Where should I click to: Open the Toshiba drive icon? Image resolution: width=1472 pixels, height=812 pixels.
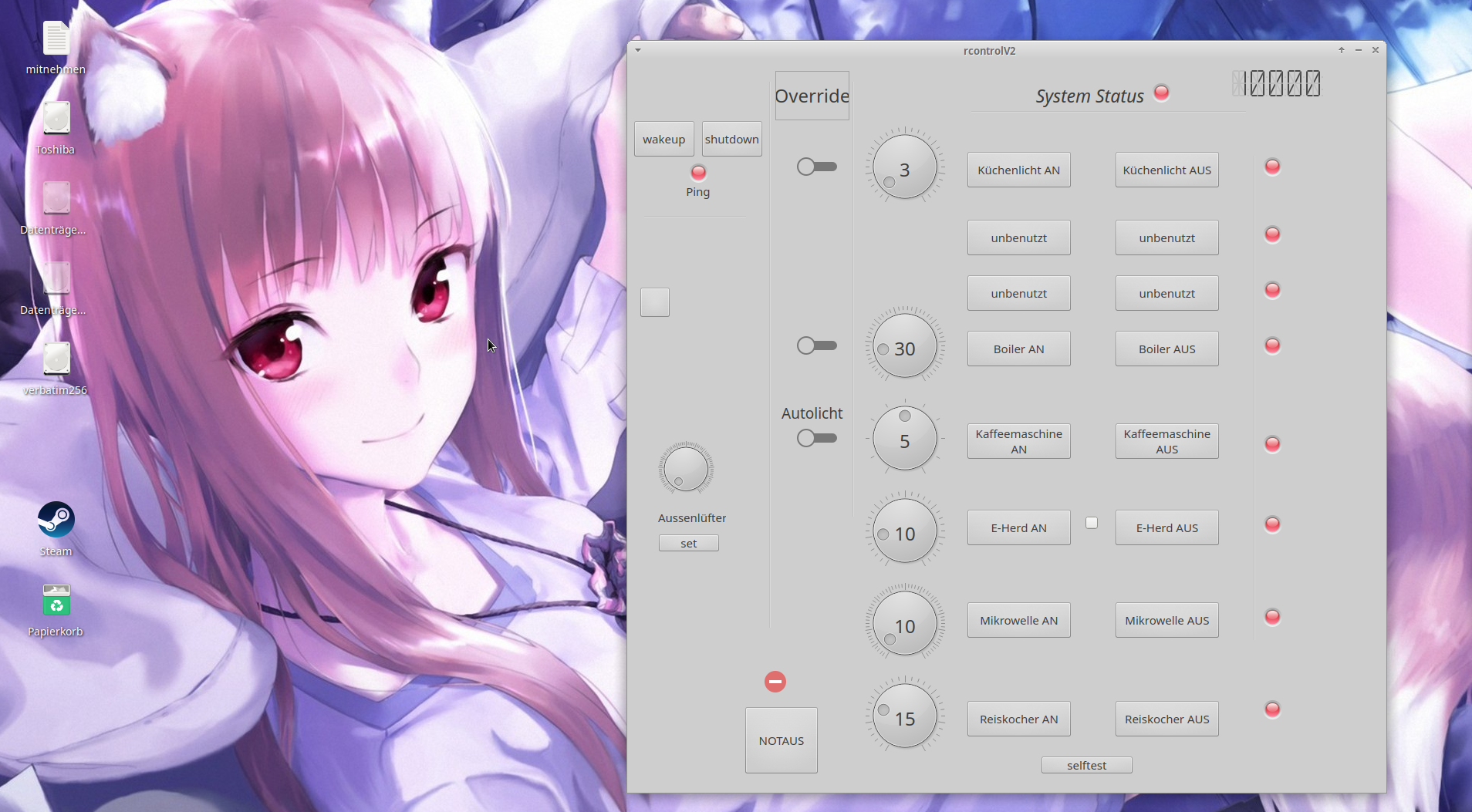56,128
